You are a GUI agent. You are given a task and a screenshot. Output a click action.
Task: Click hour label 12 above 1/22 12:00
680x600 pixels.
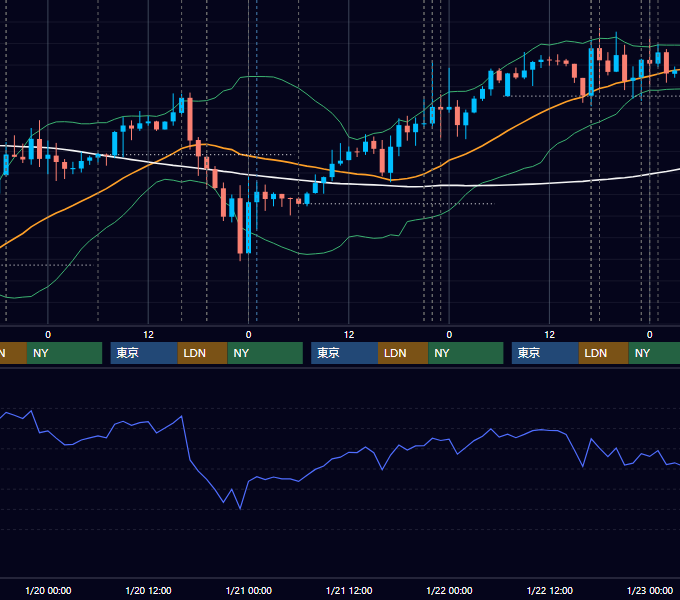coord(549,335)
